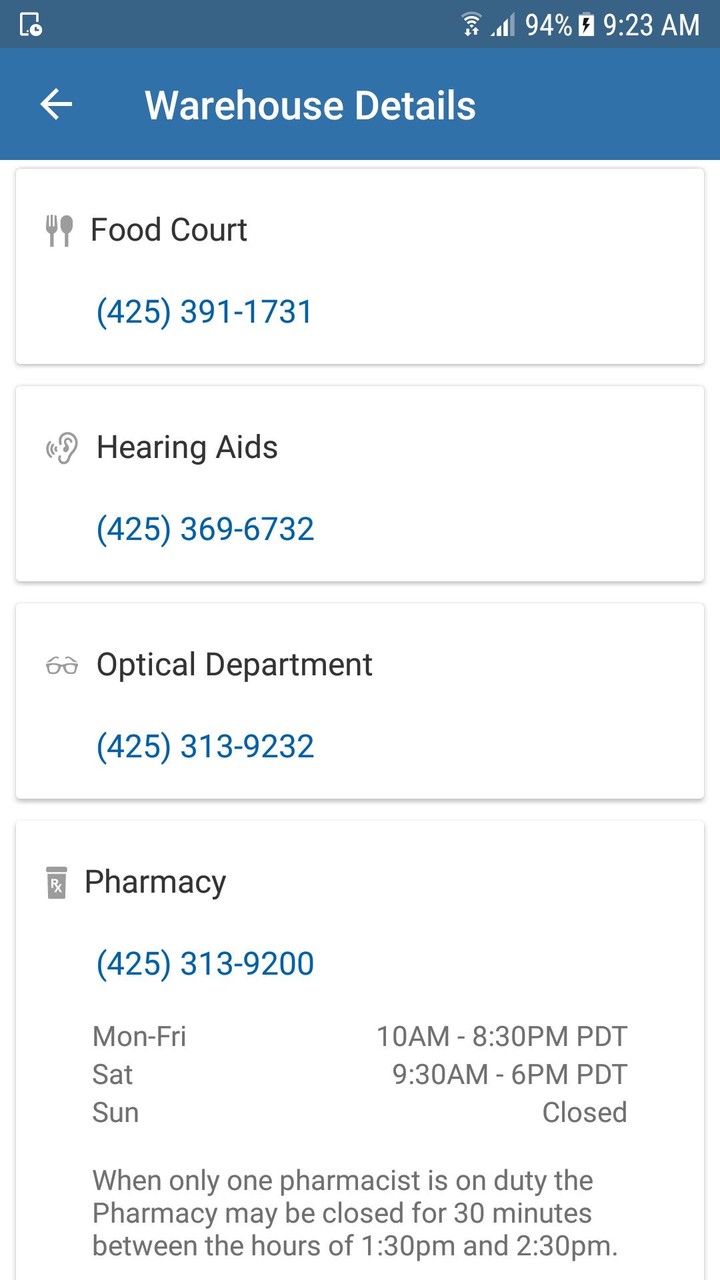Viewport: 720px width, 1280px height.
Task: Tap the Optical Department glasses icon
Action: [62, 666]
